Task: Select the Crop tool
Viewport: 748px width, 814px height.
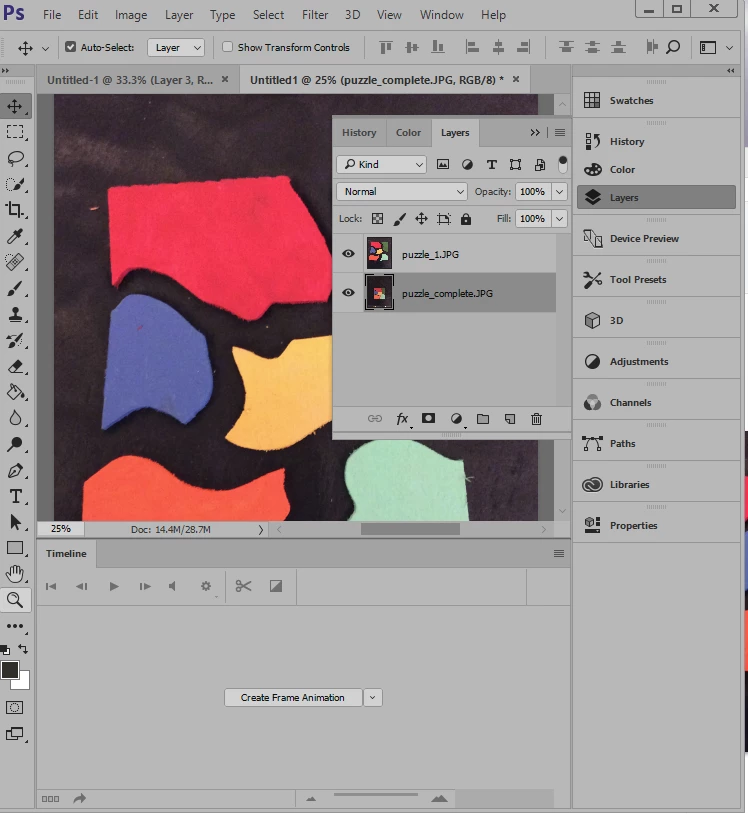Action: click(15, 210)
